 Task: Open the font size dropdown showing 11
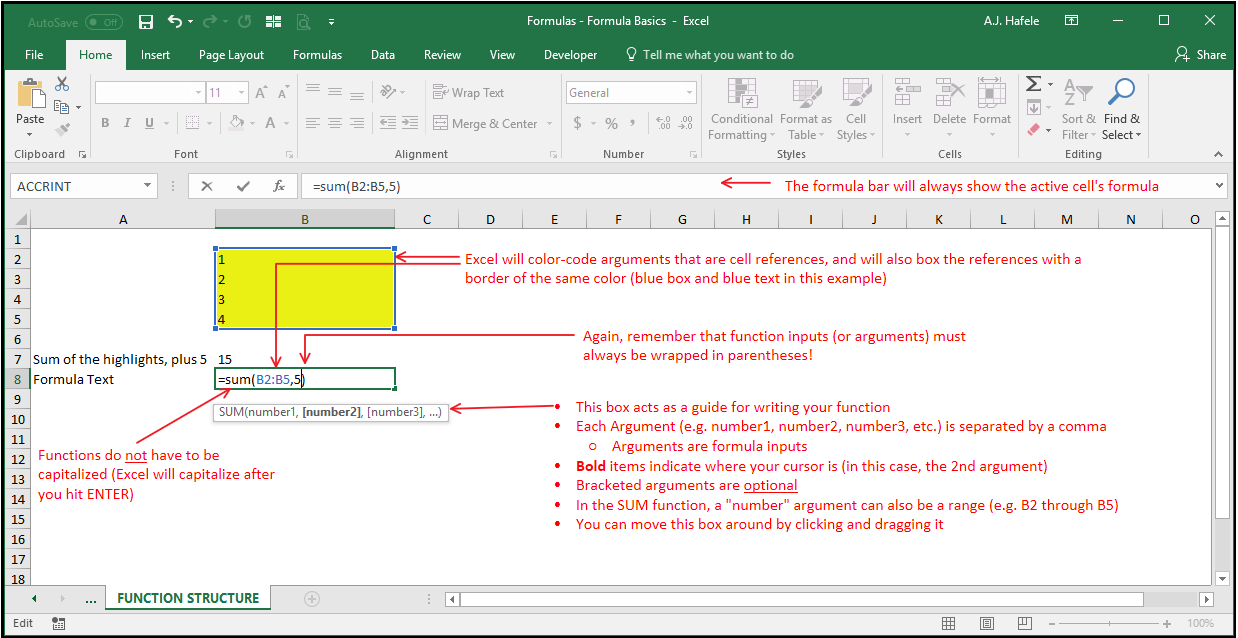click(x=241, y=93)
